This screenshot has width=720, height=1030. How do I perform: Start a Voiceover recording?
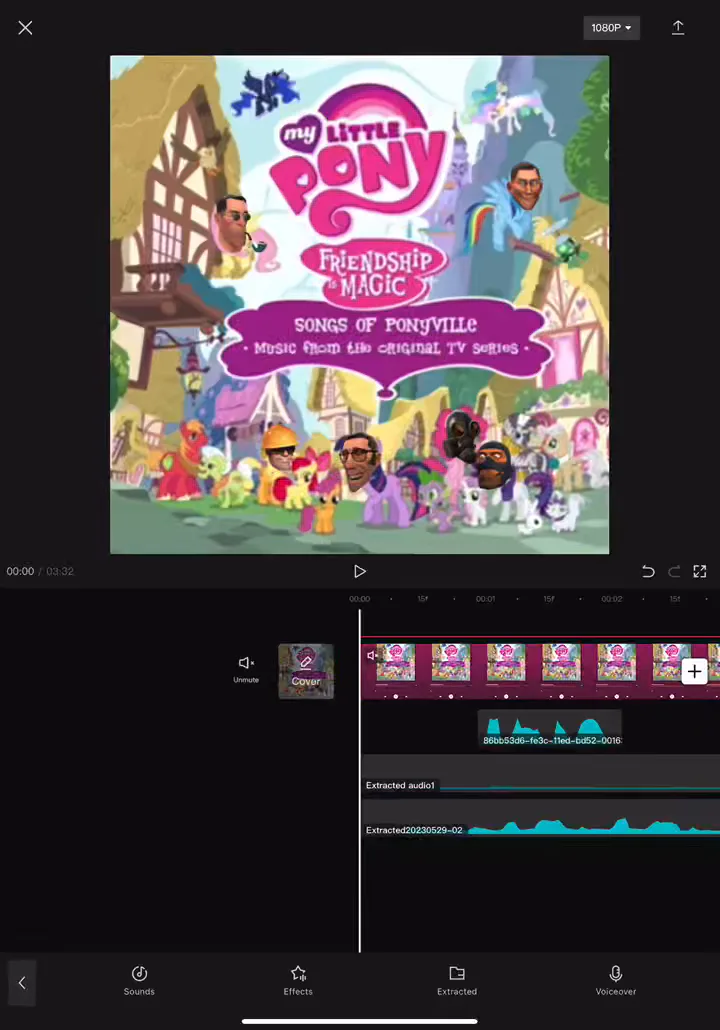(x=616, y=981)
